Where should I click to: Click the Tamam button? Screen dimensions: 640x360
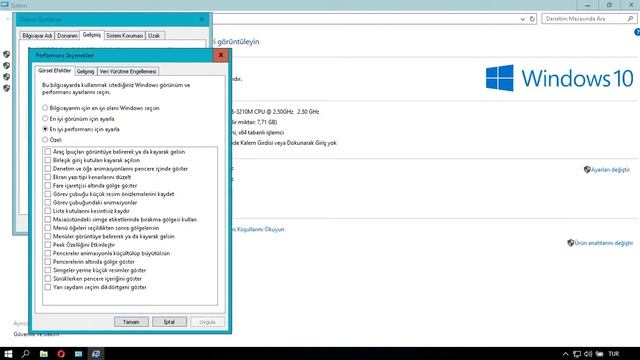(131, 322)
